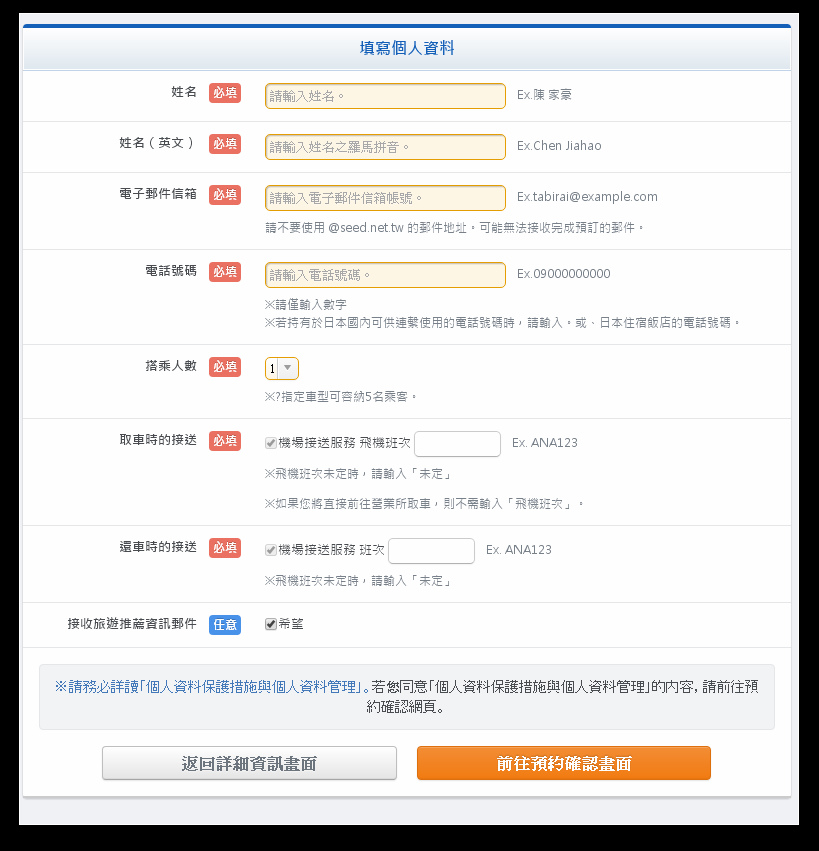Click the 還車時的接送 label
The height and width of the screenshot is (851, 819).
pos(158,547)
